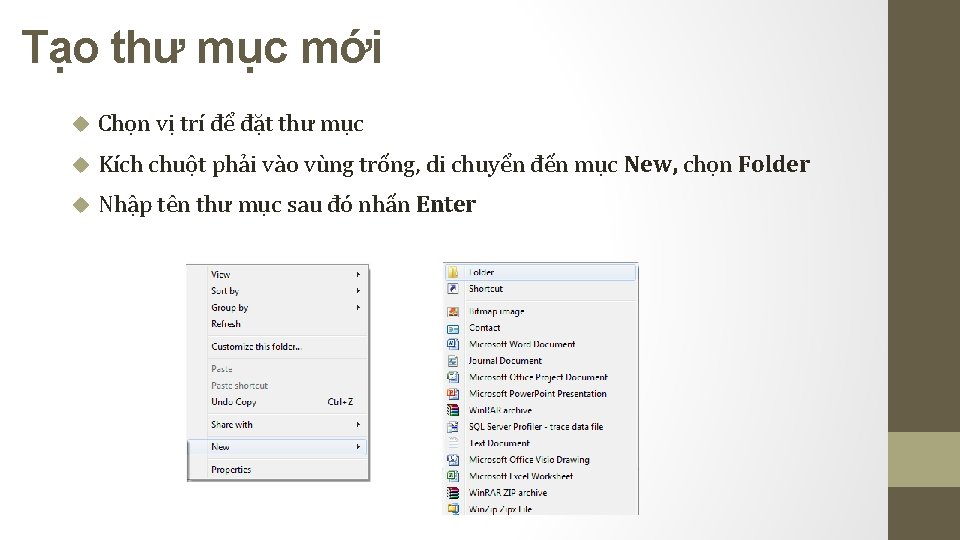
Task: Select Microsoft Office Visio Drawing text
Action: coord(529,459)
